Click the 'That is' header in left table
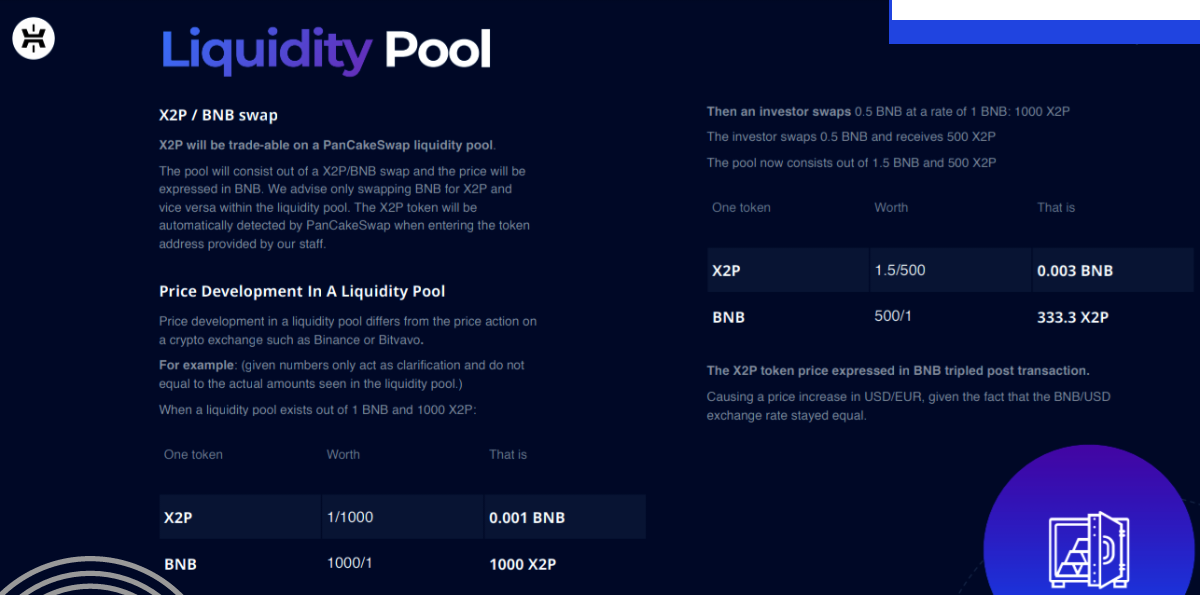Screen dimensions: 1200x595 tap(508, 454)
